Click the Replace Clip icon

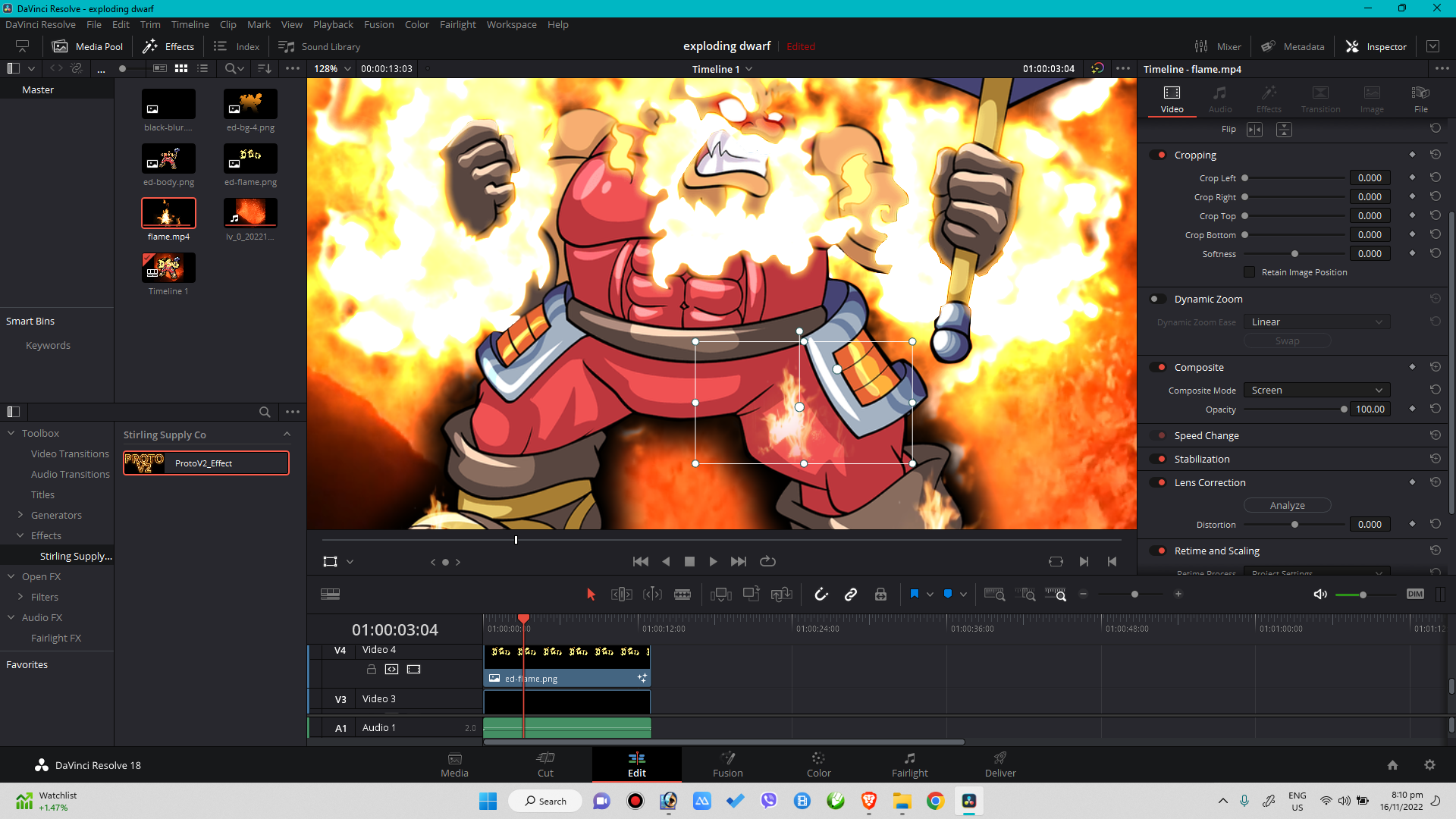pyautogui.click(x=781, y=595)
